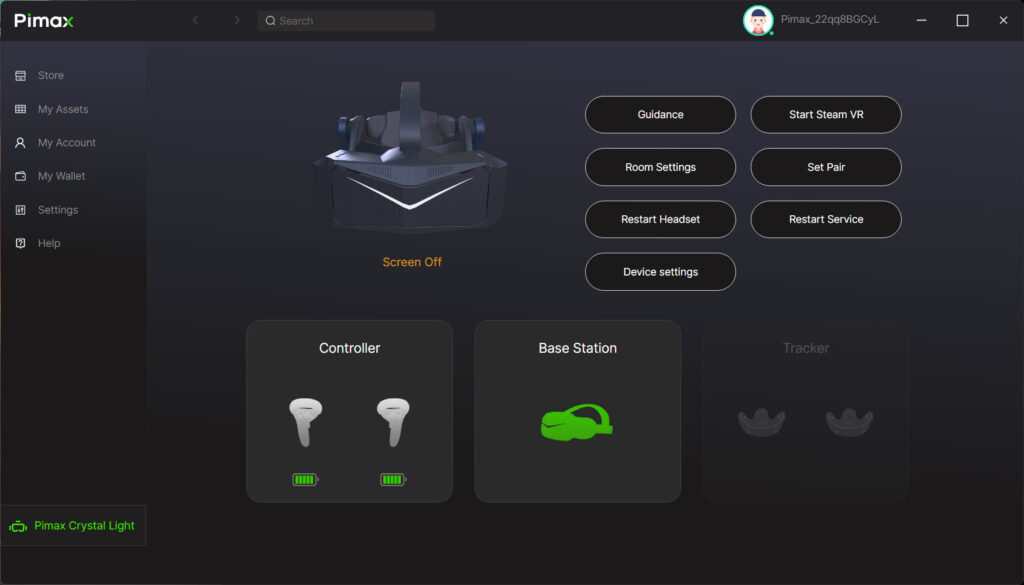Click the left controller battery indicator
Viewport: 1024px width, 585px height.
click(305, 480)
